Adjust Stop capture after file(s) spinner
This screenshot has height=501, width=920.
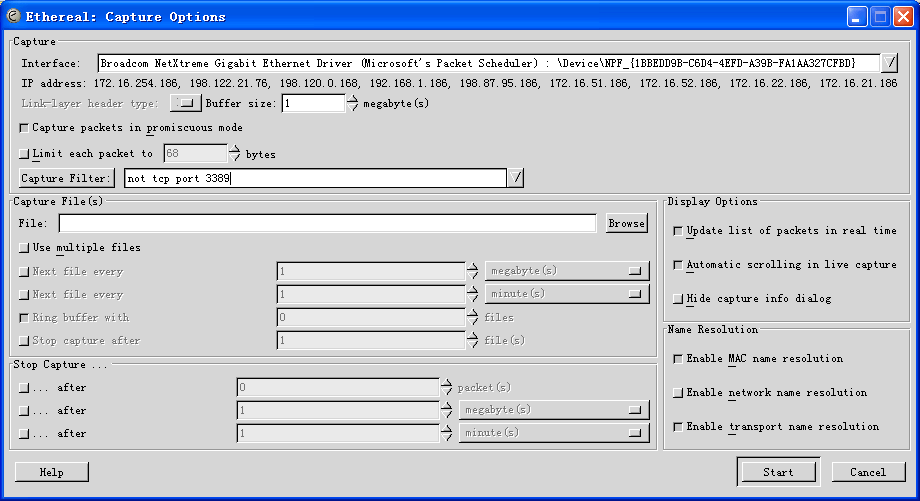473,340
